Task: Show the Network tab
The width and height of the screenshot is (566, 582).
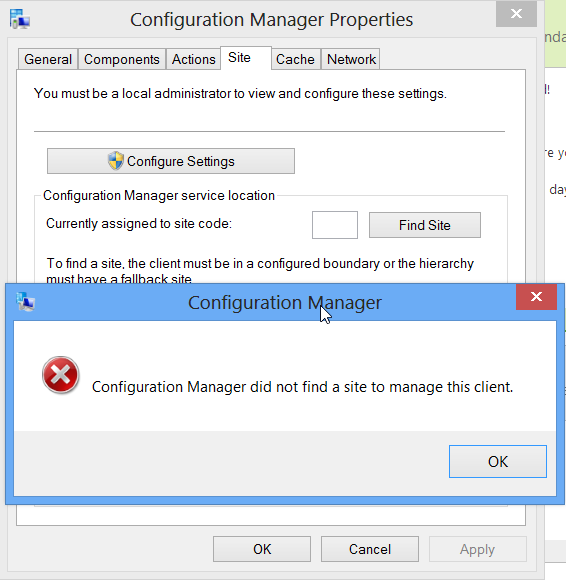Action: (x=351, y=59)
